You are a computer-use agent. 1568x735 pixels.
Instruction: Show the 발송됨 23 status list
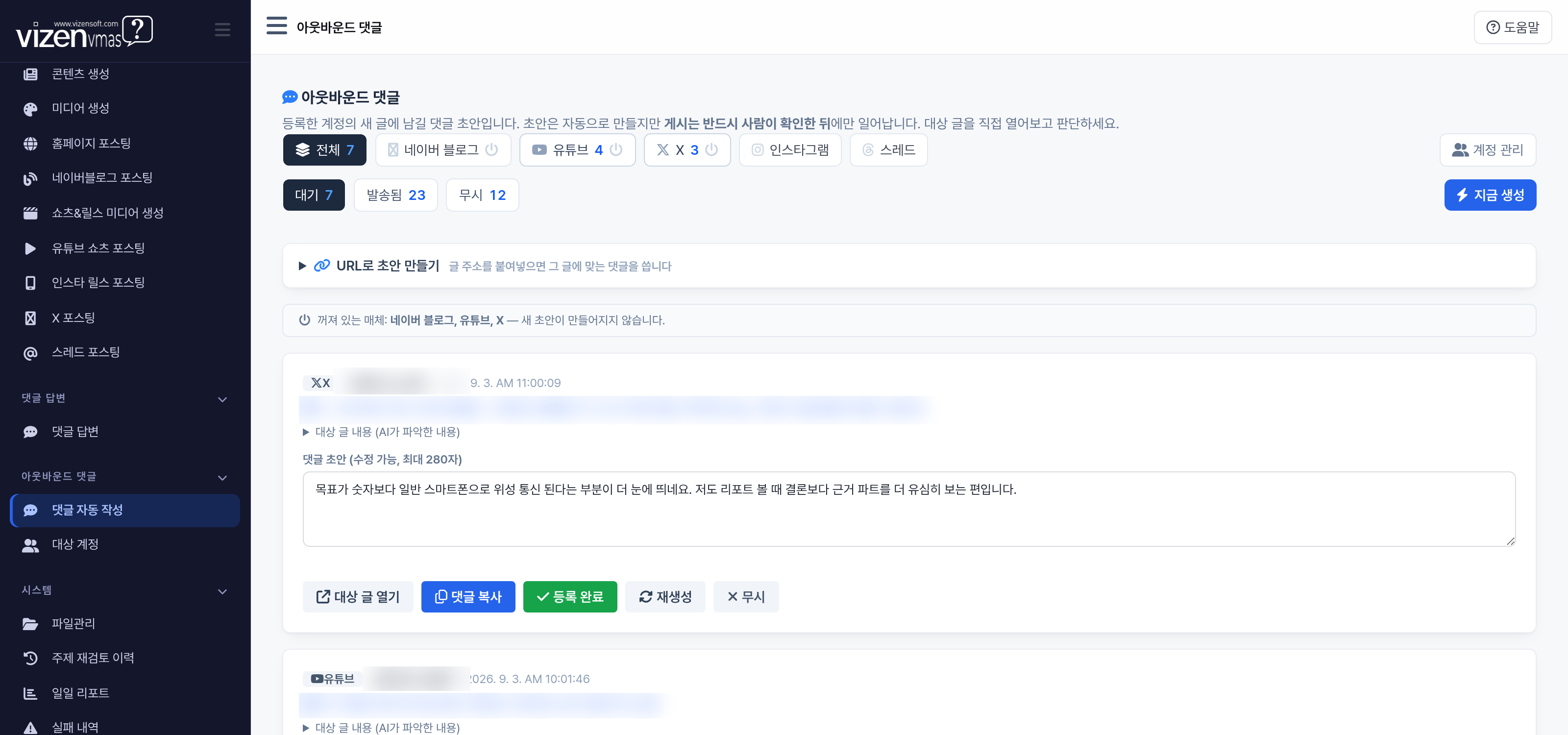[395, 195]
